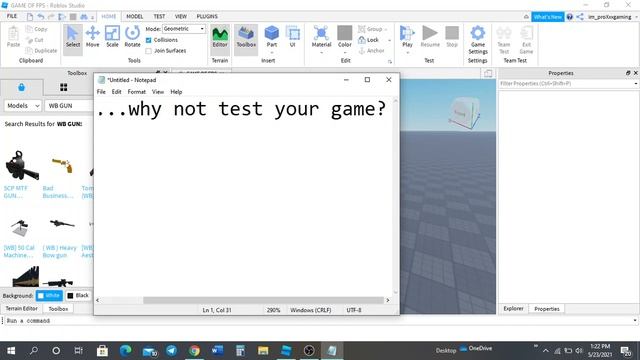
Task: Choose the Move tool
Action: (x=93, y=37)
